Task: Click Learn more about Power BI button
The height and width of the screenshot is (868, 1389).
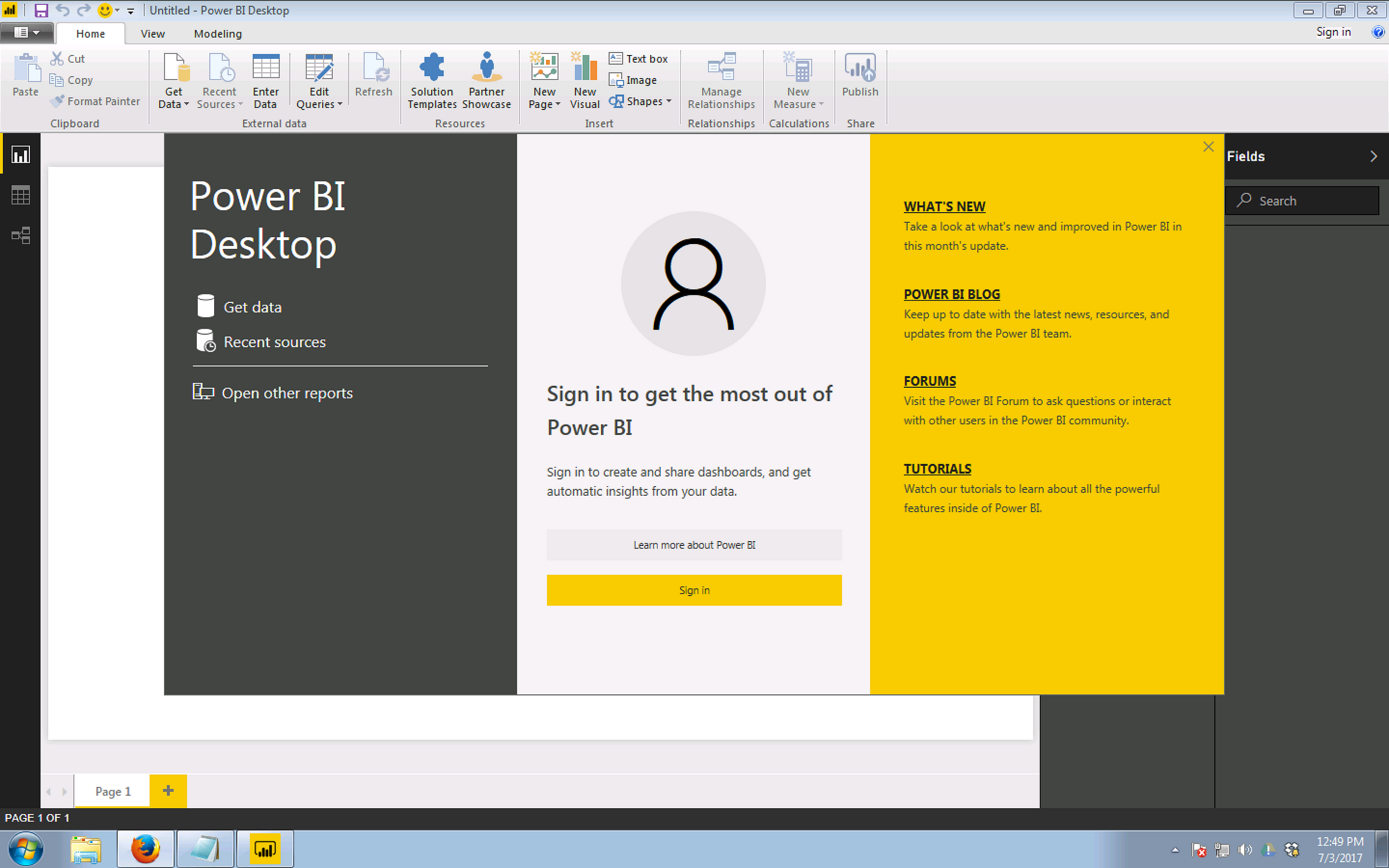Action: (694, 545)
